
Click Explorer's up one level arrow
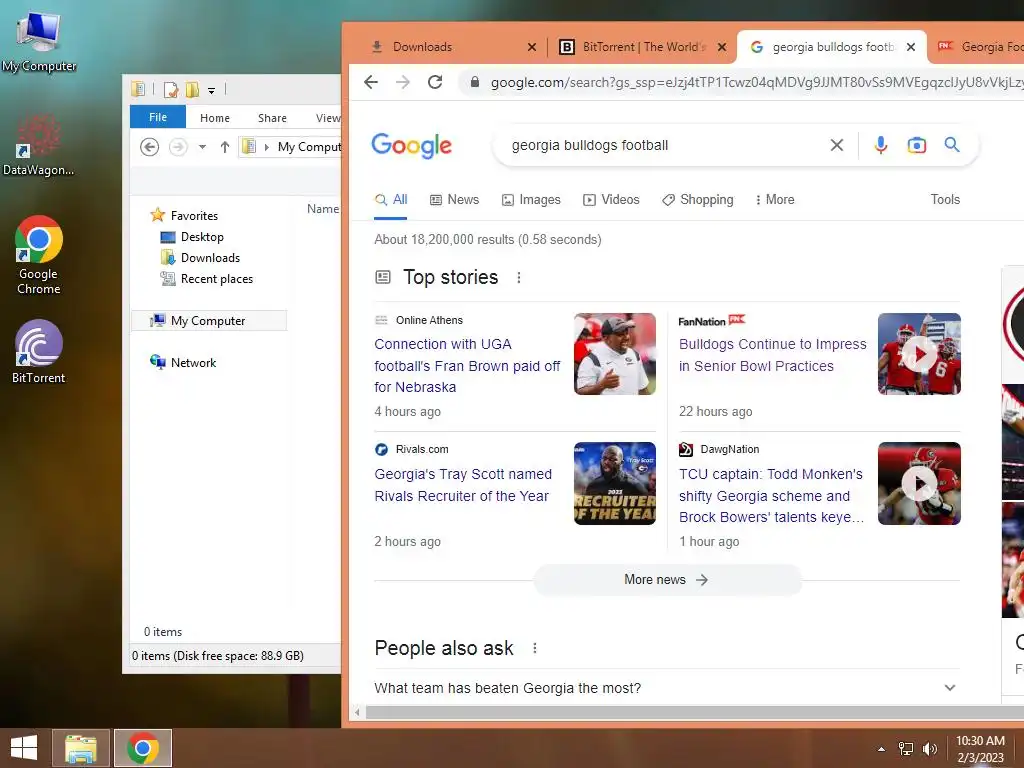(225, 147)
